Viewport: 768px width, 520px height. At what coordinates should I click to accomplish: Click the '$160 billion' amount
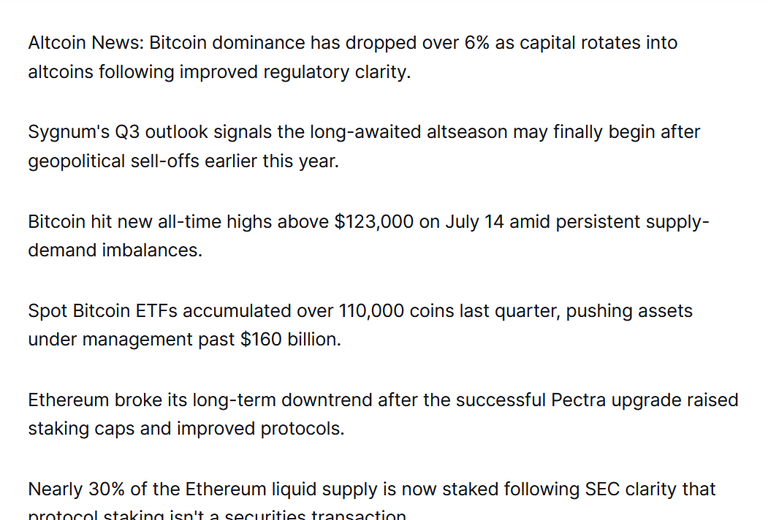(x=288, y=339)
